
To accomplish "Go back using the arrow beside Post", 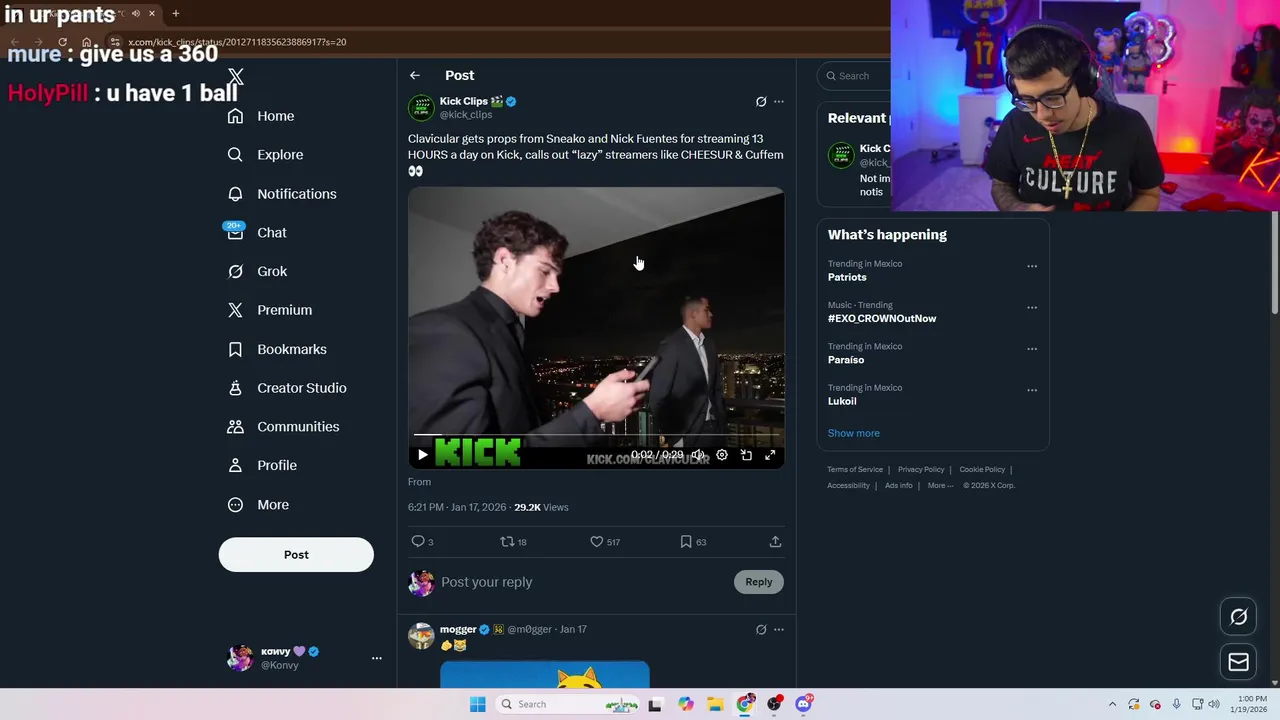I will [x=414, y=75].
